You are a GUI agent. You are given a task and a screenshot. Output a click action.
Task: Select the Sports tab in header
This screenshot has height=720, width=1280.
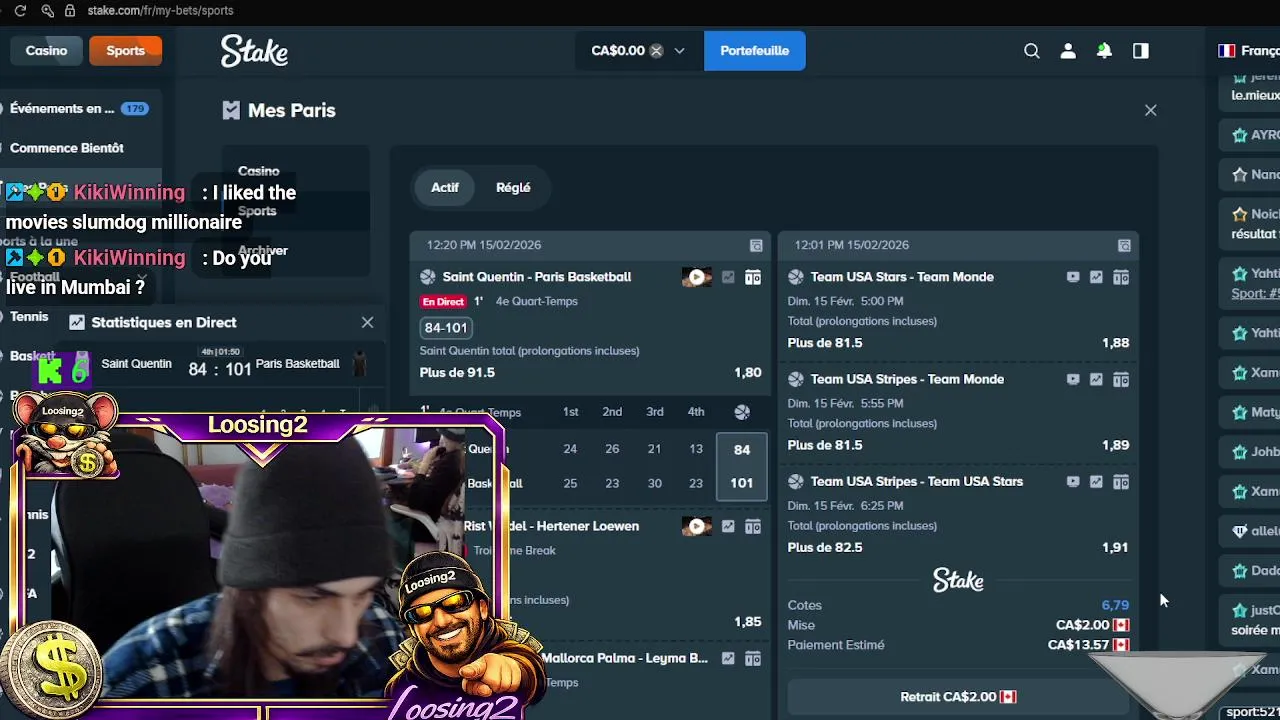(x=126, y=50)
